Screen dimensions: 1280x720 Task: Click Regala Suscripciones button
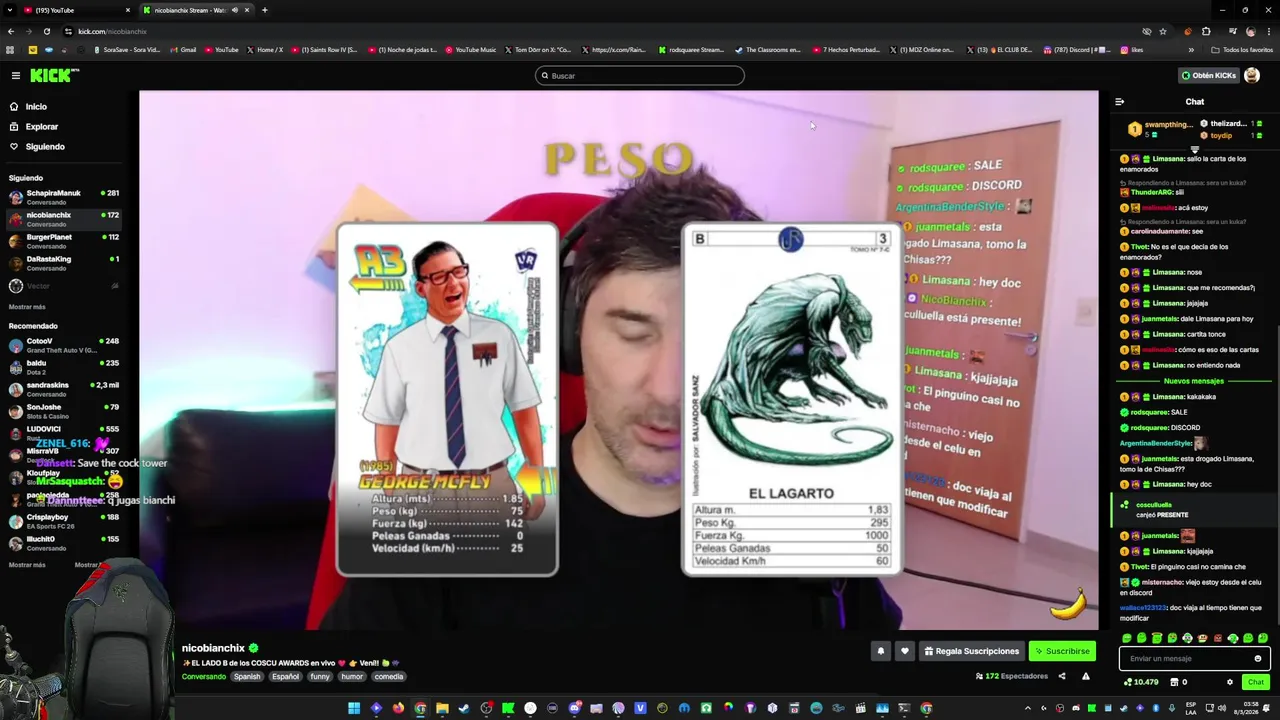pyautogui.click(x=970, y=651)
